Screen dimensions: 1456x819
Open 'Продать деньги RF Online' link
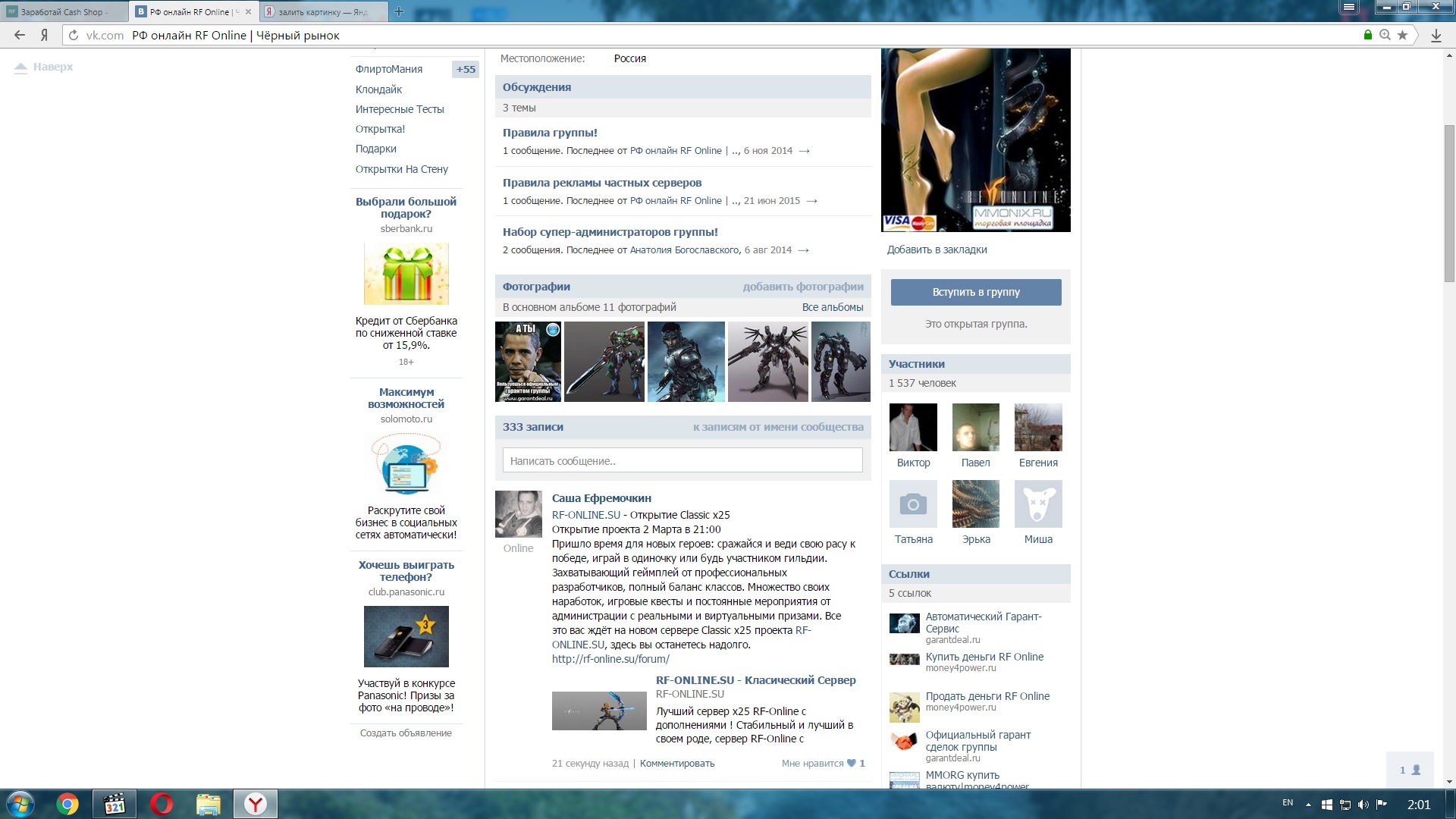[987, 696]
